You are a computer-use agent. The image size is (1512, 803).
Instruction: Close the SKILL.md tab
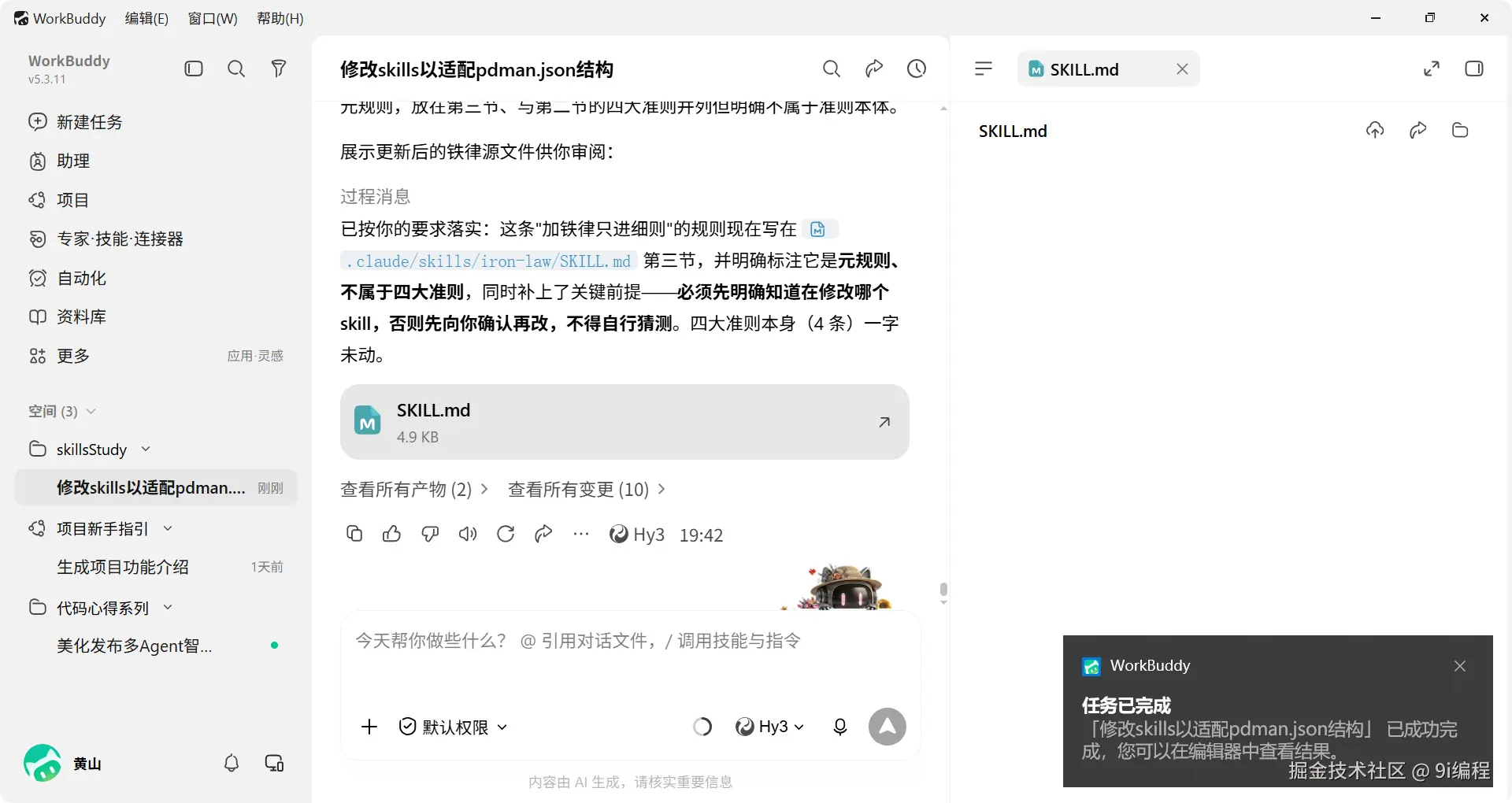point(1182,68)
